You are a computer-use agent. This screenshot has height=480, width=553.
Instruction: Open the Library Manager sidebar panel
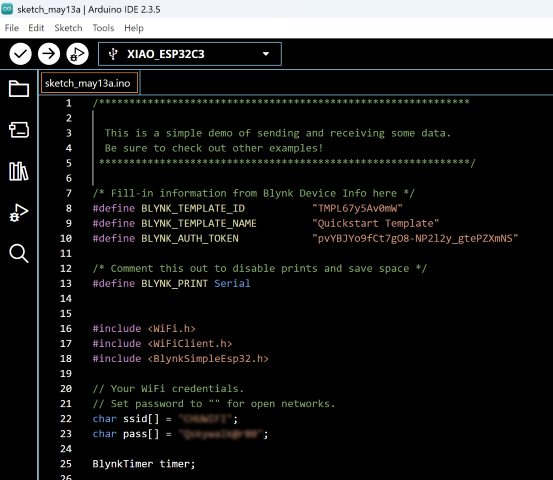[19, 171]
